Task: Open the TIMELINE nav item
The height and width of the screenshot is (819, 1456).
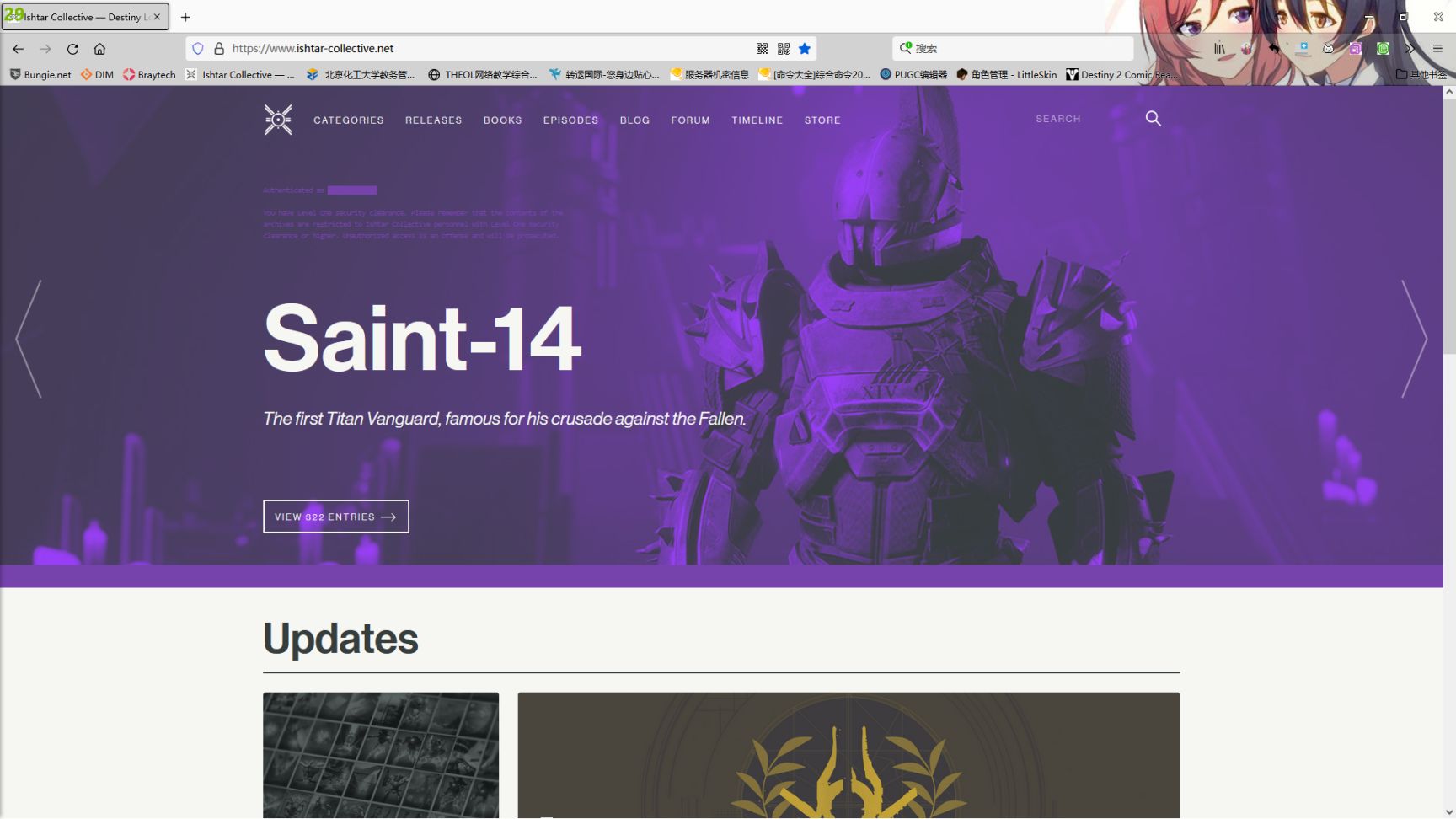Action: click(x=757, y=120)
